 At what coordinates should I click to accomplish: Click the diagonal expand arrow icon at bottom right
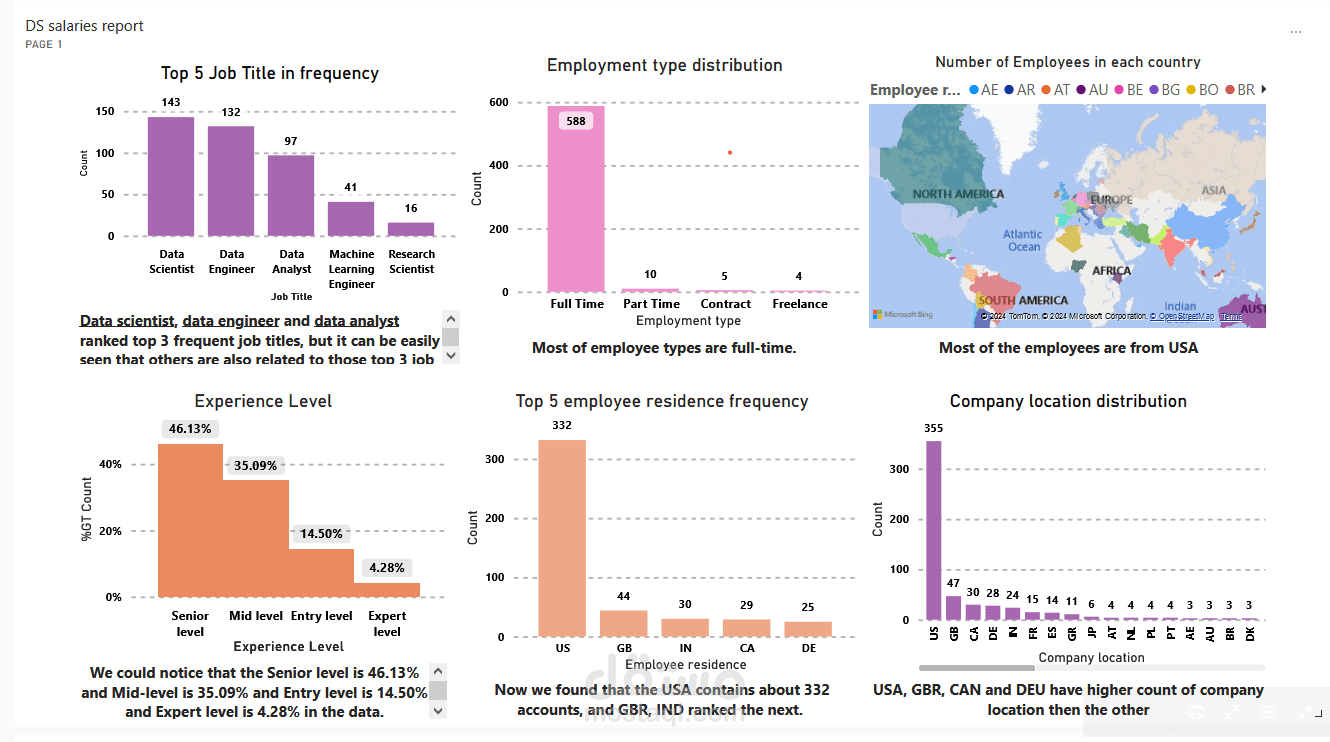click(x=1232, y=712)
